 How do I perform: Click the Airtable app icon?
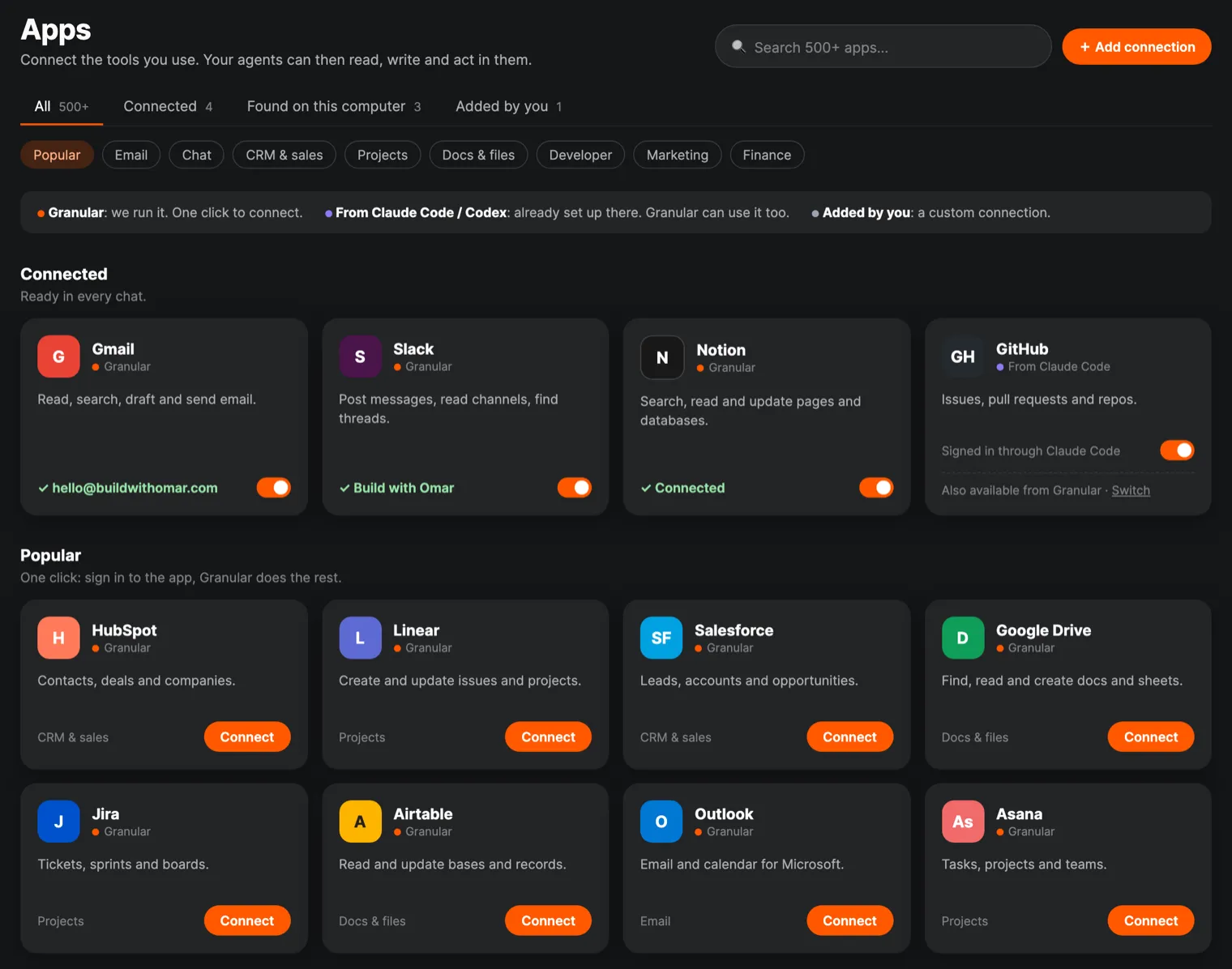tap(360, 822)
